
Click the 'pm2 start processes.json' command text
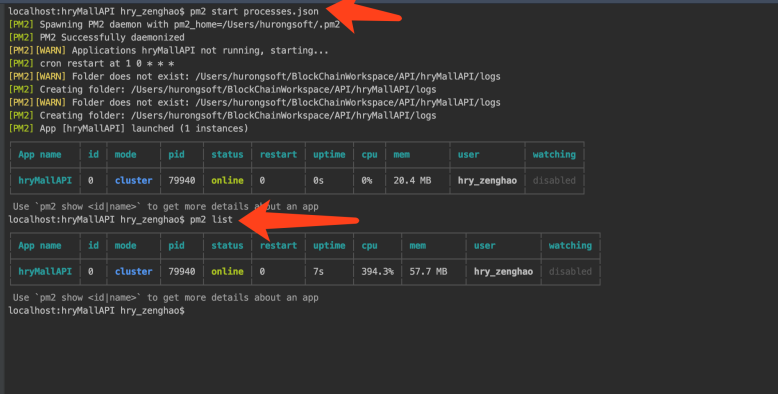point(255,11)
